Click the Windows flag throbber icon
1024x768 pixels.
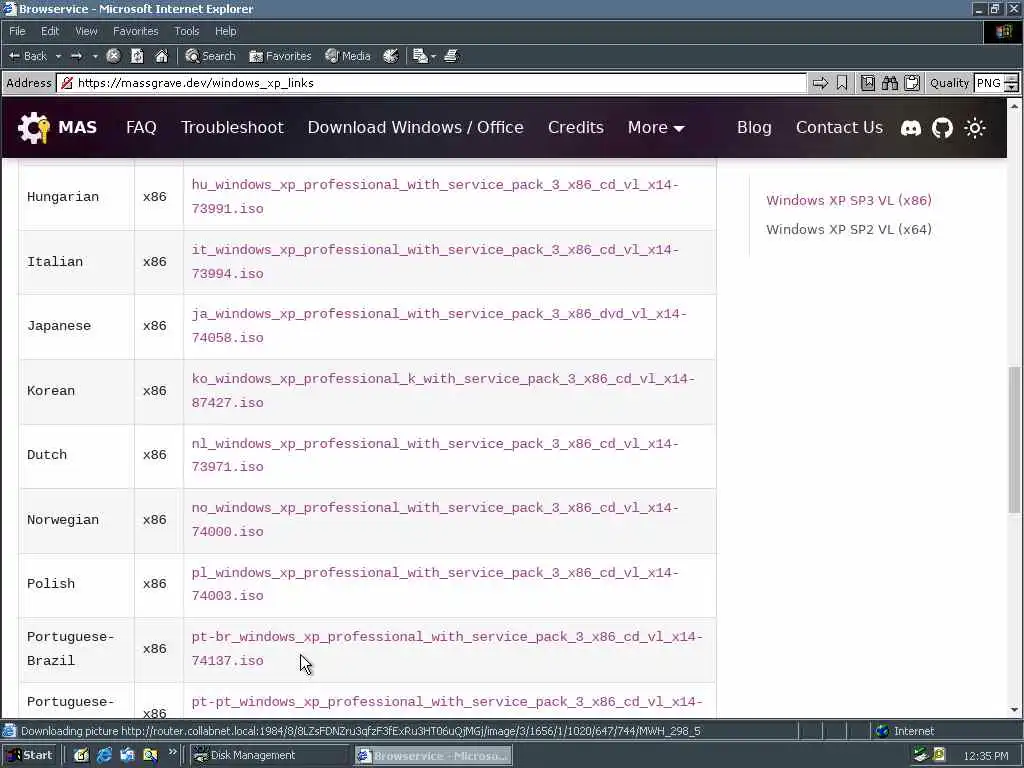point(1004,31)
